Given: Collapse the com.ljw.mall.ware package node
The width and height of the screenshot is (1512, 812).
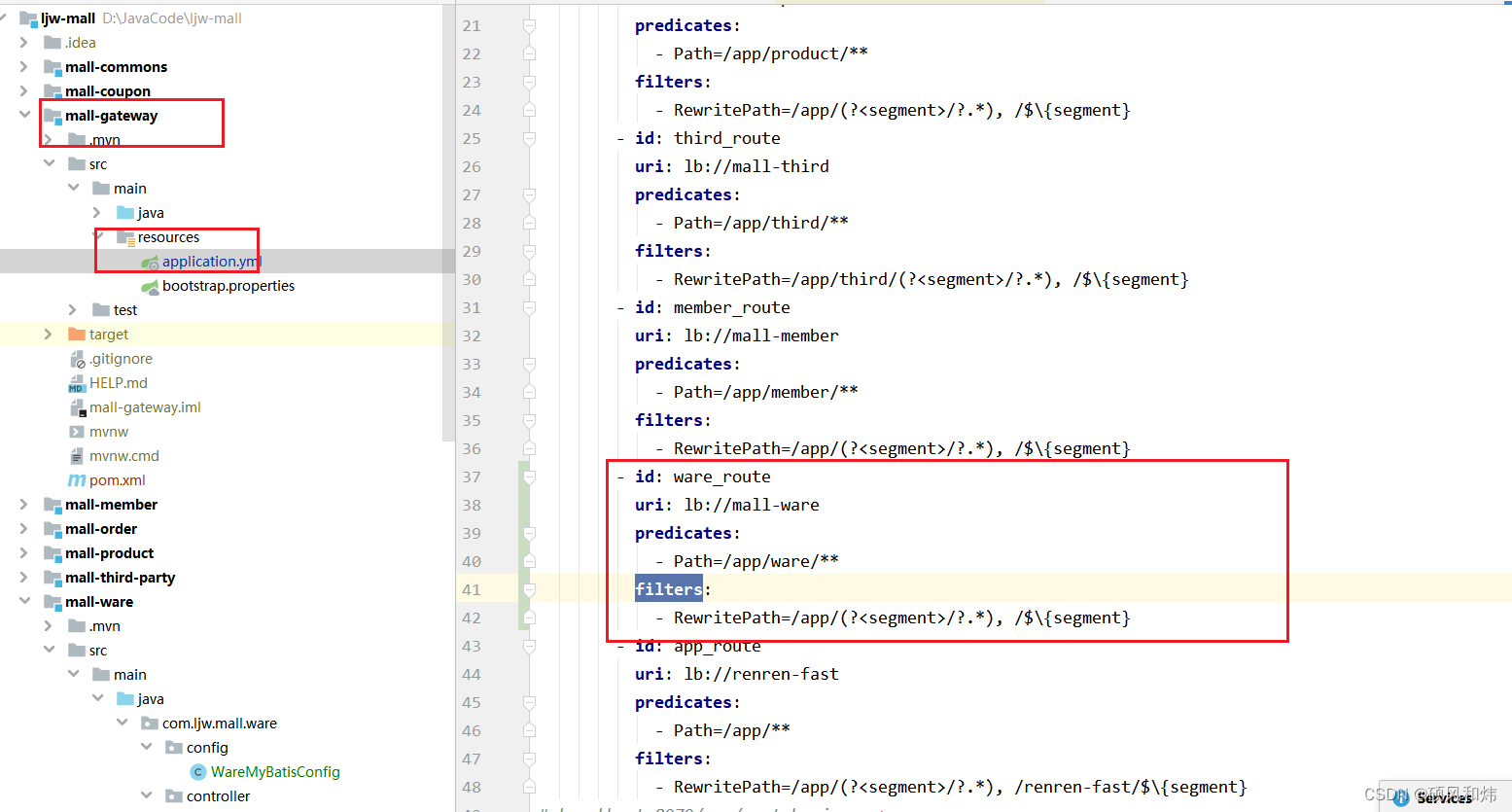Looking at the screenshot, I should point(122,723).
